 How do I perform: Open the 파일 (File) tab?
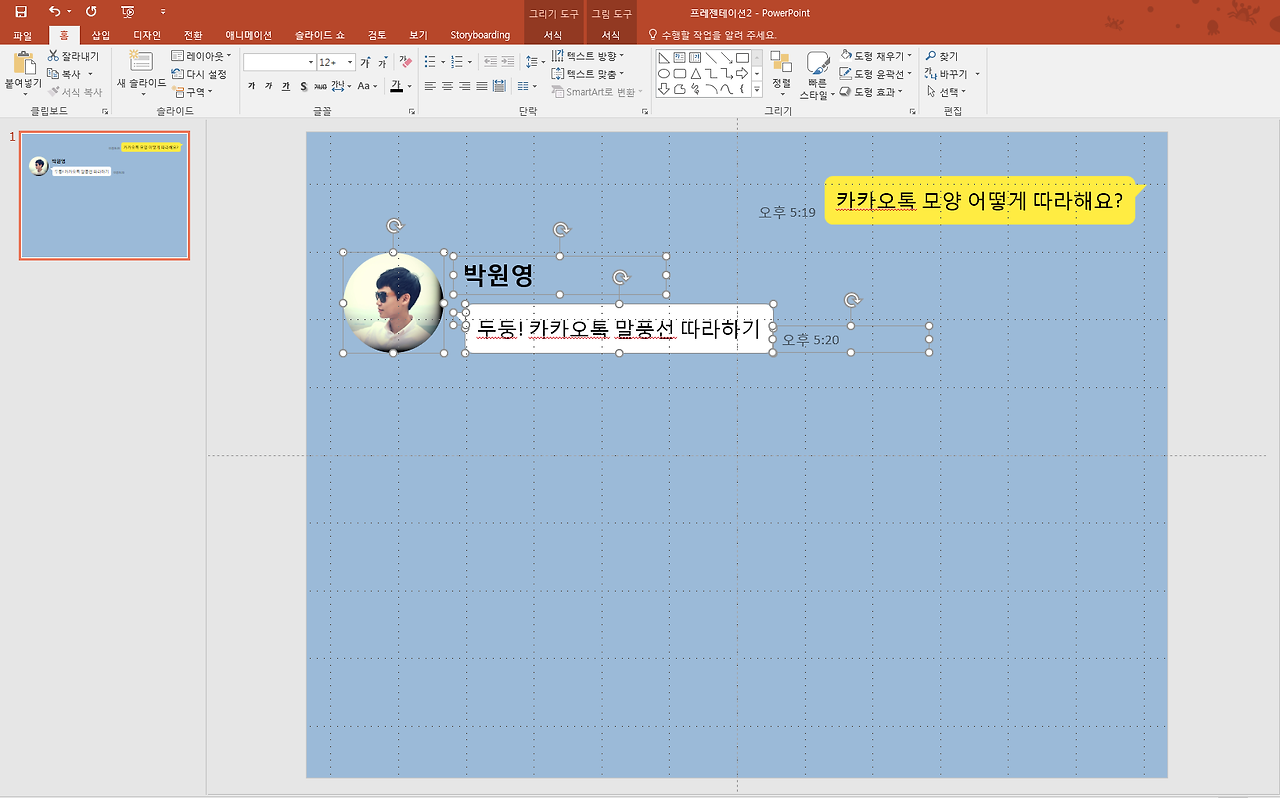click(x=22, y=35)
